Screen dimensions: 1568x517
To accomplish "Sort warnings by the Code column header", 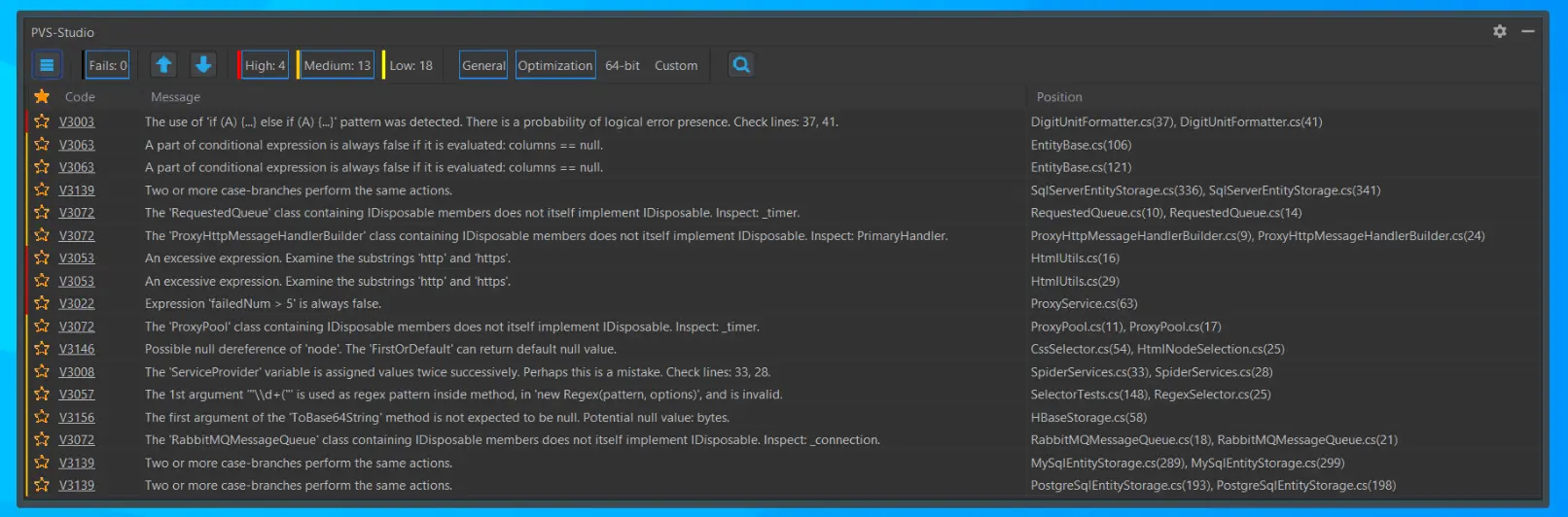I will point(80,97).
